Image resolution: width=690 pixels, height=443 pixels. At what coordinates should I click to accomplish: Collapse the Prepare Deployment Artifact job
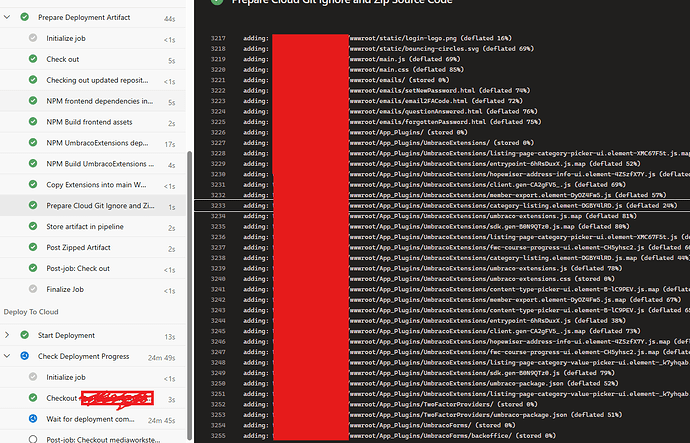tap(7, 17)
